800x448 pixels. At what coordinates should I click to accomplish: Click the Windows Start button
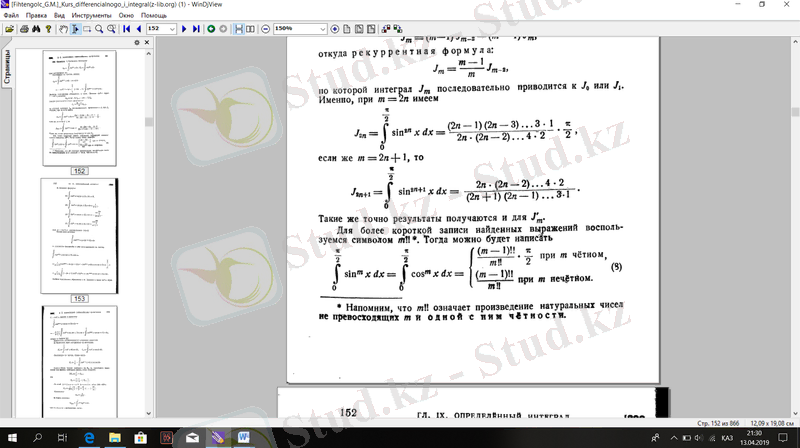tap(13, 437)
